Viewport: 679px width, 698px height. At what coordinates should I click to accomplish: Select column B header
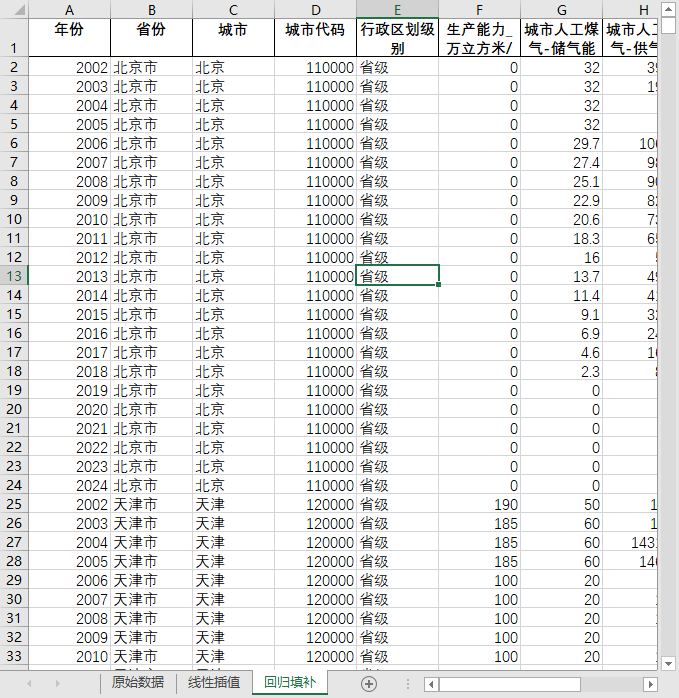coord(151,10)
